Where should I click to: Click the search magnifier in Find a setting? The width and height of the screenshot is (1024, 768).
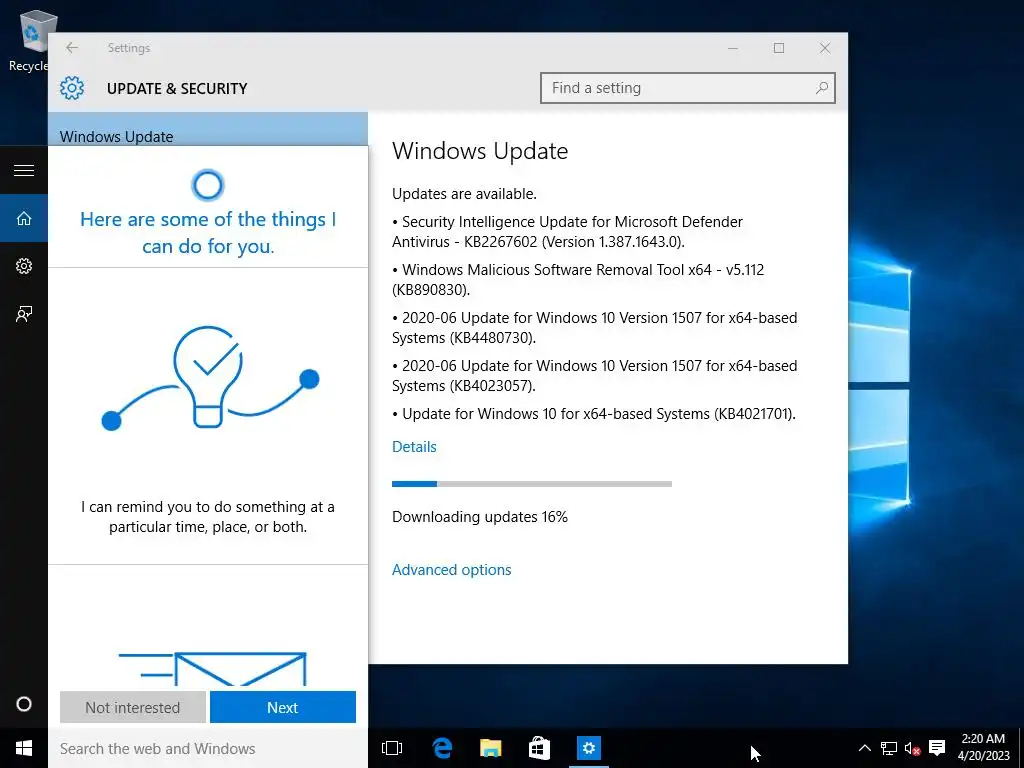[822, 88]
